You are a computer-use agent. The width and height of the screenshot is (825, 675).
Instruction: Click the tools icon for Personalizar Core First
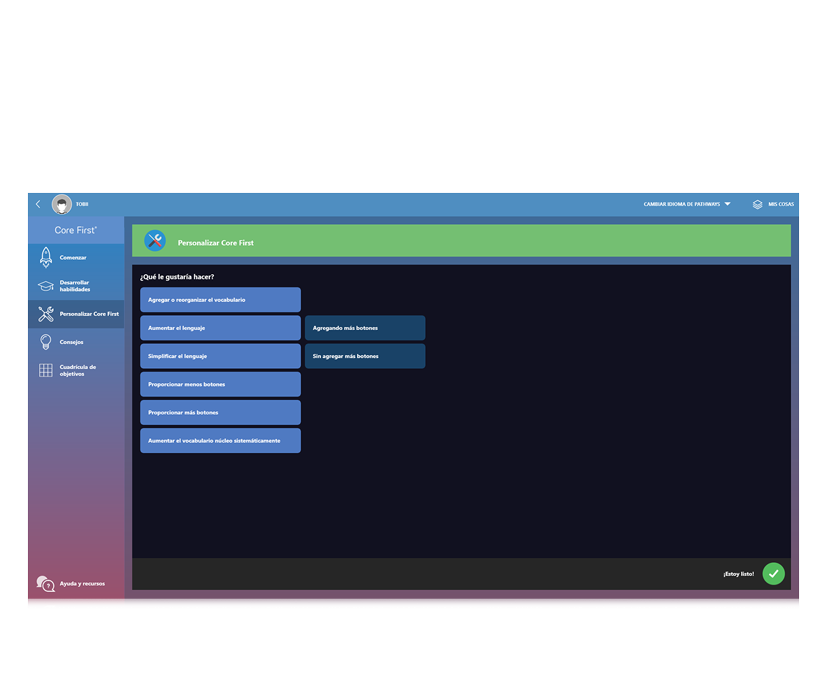pyautogui.click(x=45, y=313)
